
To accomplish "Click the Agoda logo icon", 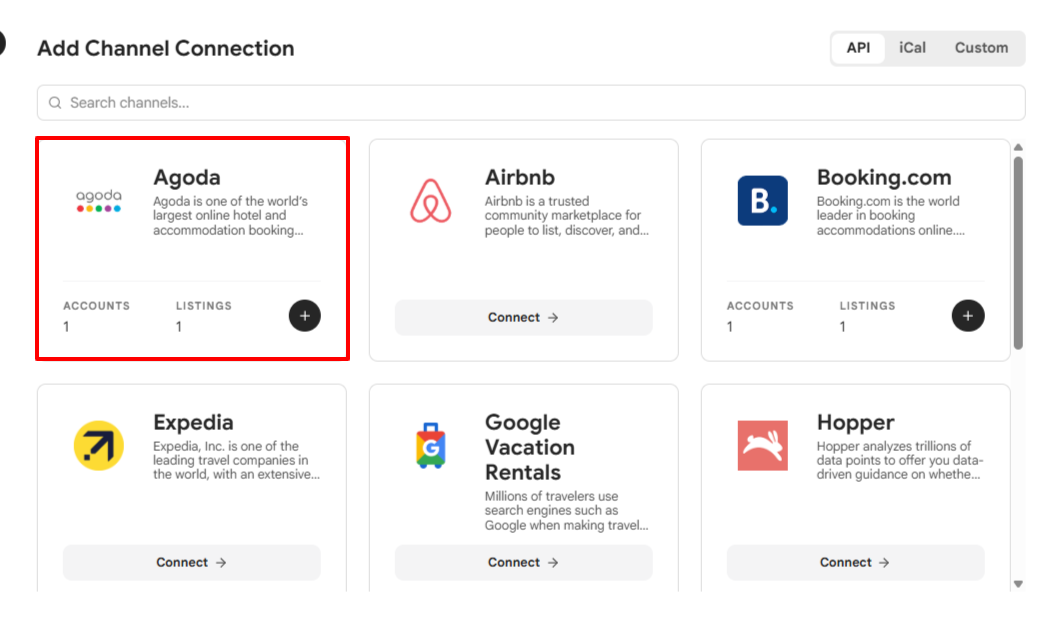I will pyautogui.click(x=99, y=200).
